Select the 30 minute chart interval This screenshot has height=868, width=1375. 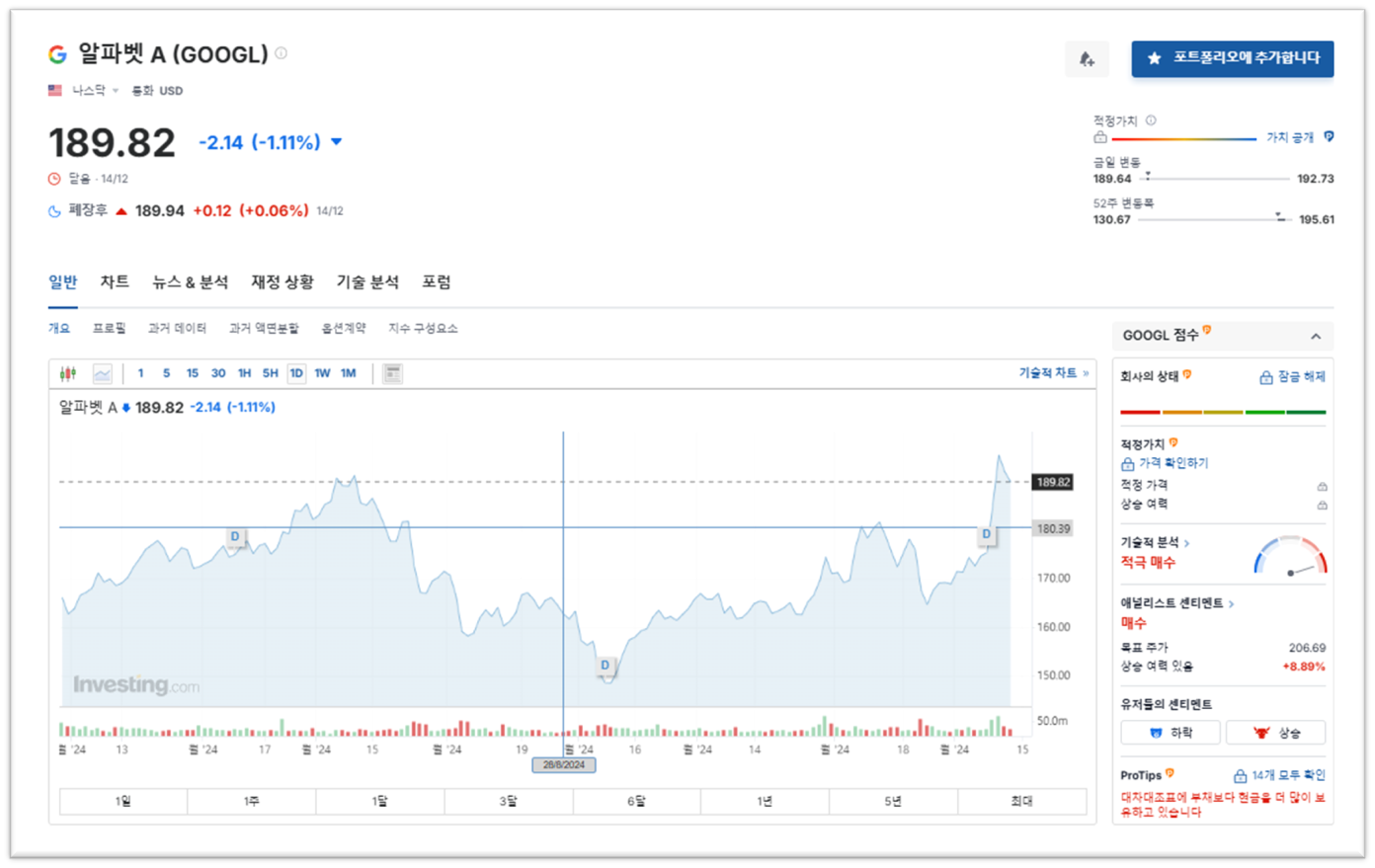[x=218, y=373]
